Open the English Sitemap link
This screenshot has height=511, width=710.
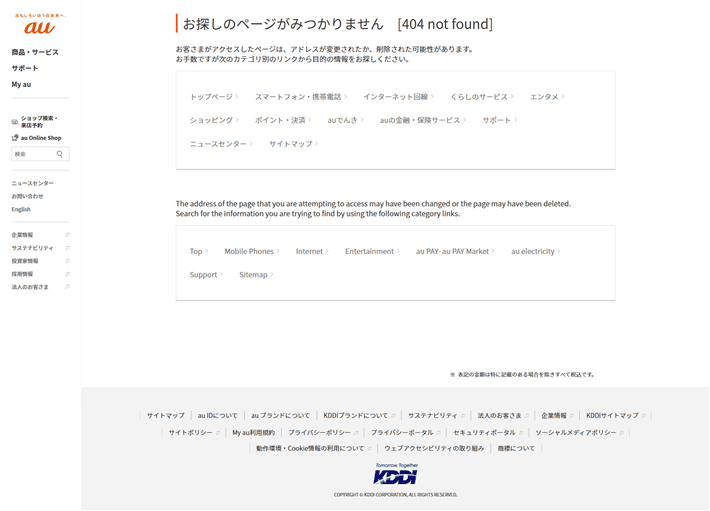pyautogui.click(x=256, y=275)
